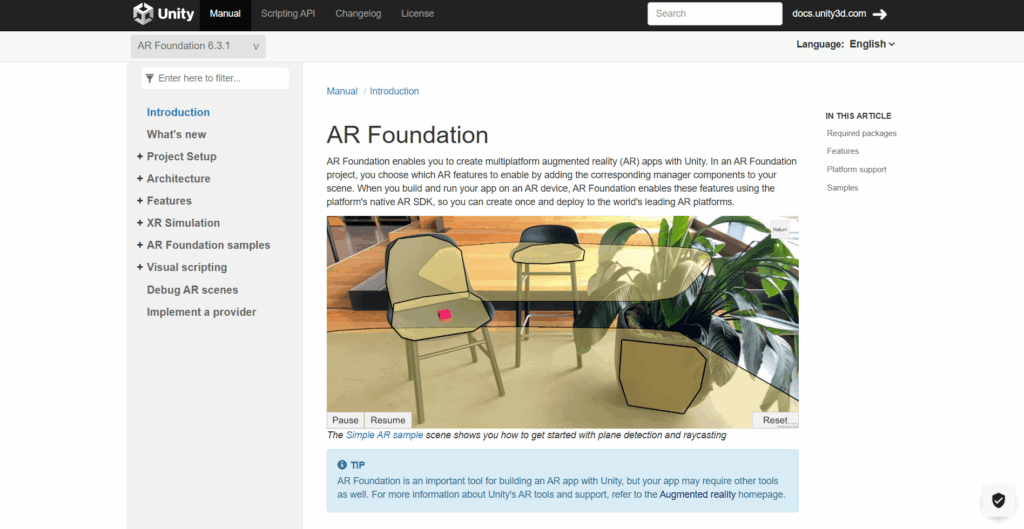Open the Simple AR sample link
The image size is (1024, 529).
(x=385, y=435)
